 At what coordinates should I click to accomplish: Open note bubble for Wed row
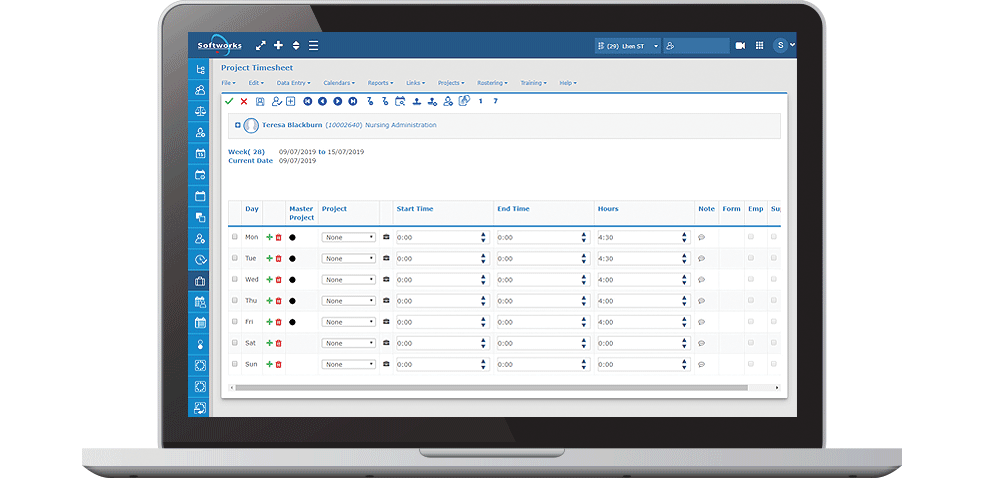(702, 280)
